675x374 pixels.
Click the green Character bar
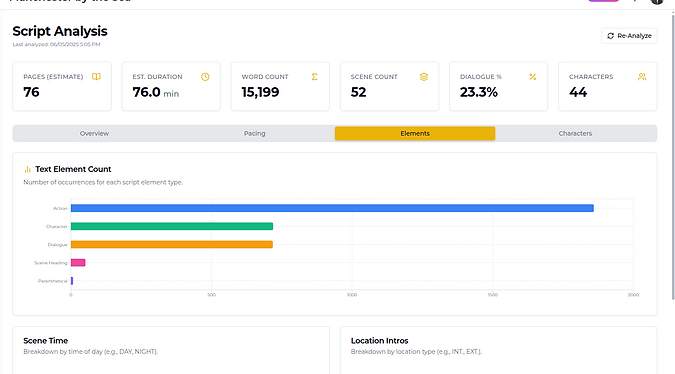172,226
